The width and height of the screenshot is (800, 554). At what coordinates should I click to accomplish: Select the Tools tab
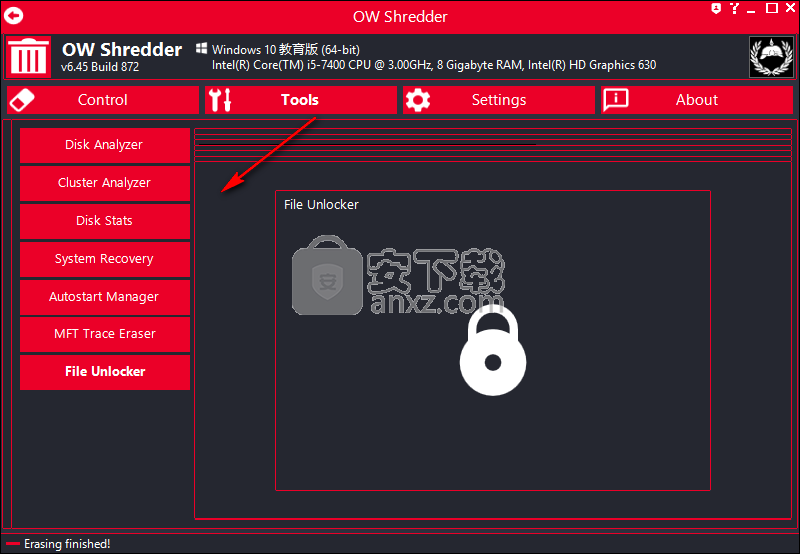point(301,99)
